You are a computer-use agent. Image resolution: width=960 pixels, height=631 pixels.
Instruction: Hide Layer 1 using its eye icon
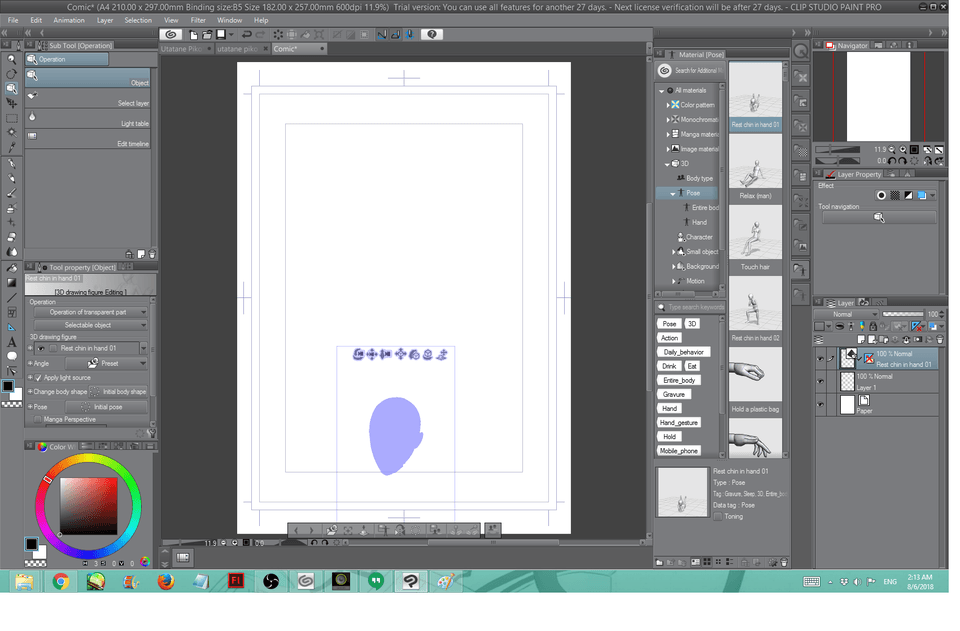(x=821, y=381)
